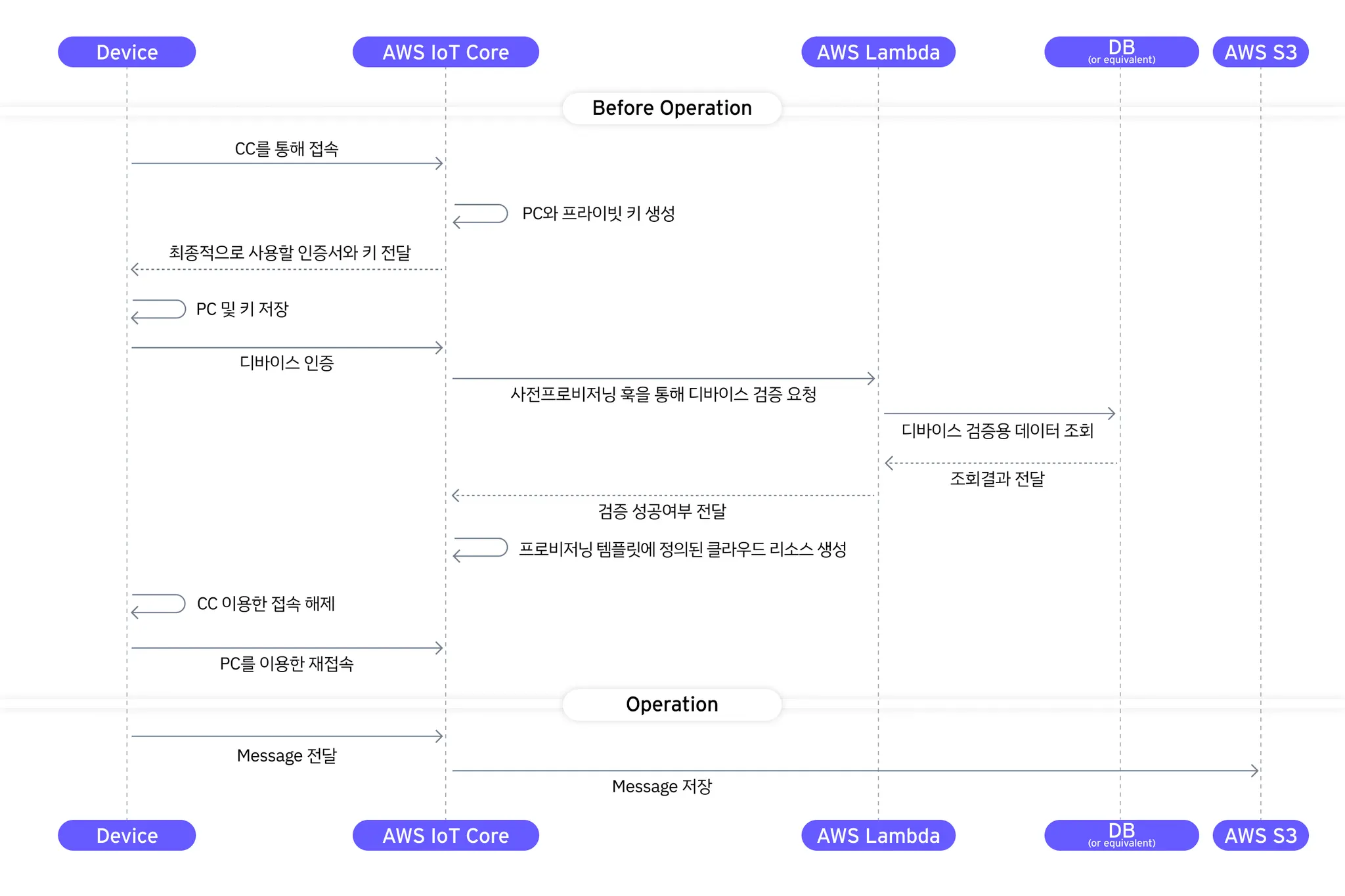Select the Device participant box in the header row
This screenshot has width=1345, height=896.
tap(127, 53)
